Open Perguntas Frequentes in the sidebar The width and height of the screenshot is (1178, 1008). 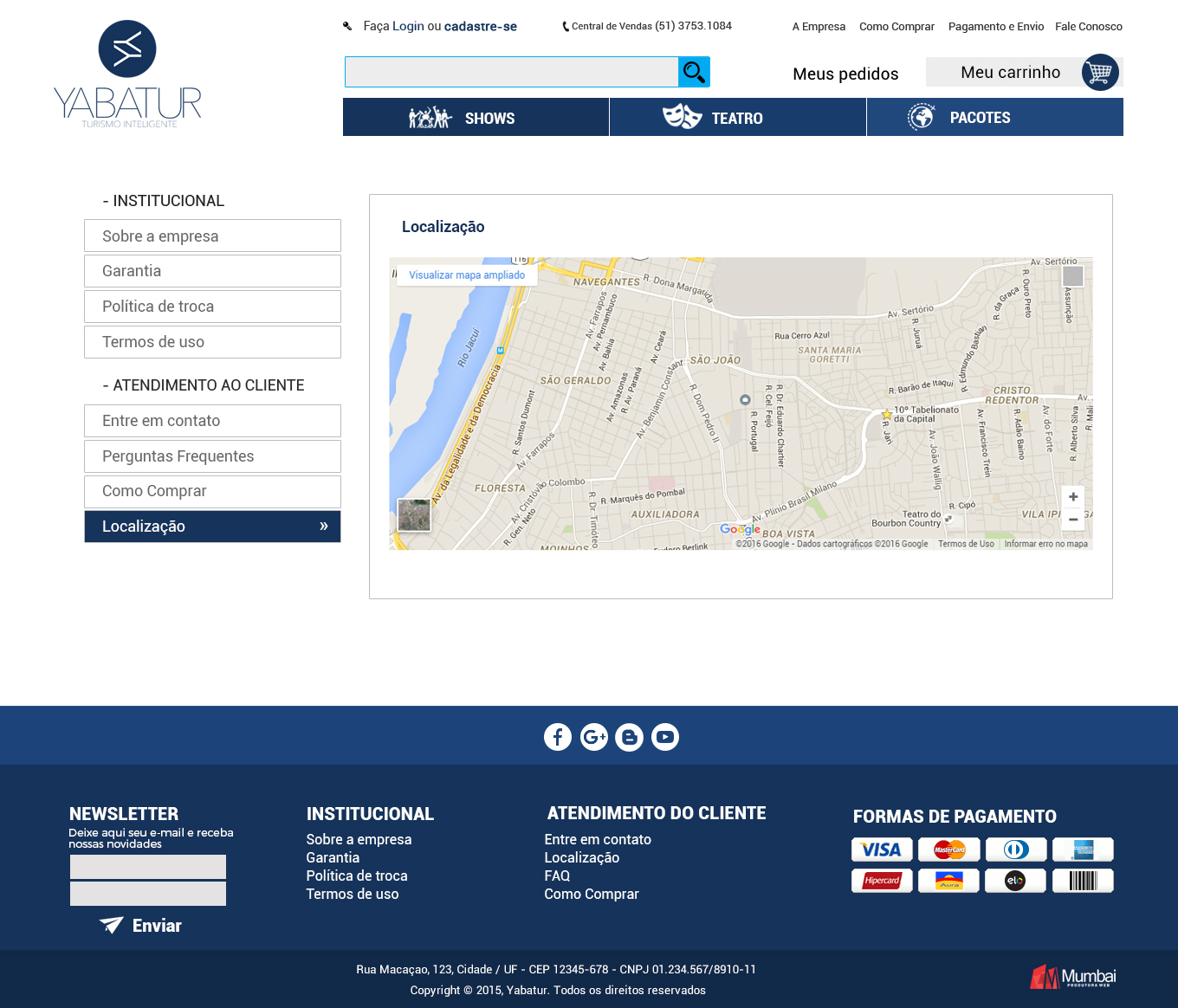212,456
